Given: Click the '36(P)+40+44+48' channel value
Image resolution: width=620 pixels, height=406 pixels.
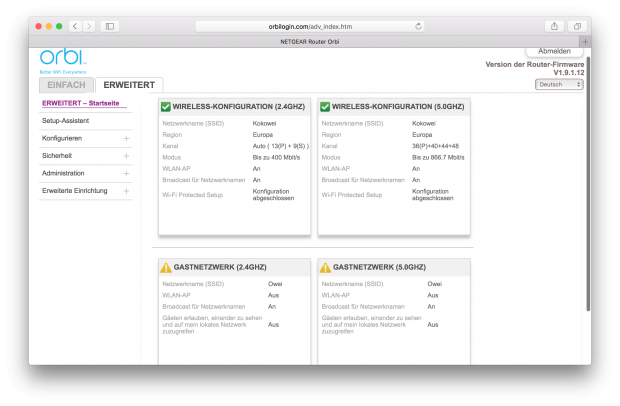Looking at the screenshot, I should click(435, 146).
